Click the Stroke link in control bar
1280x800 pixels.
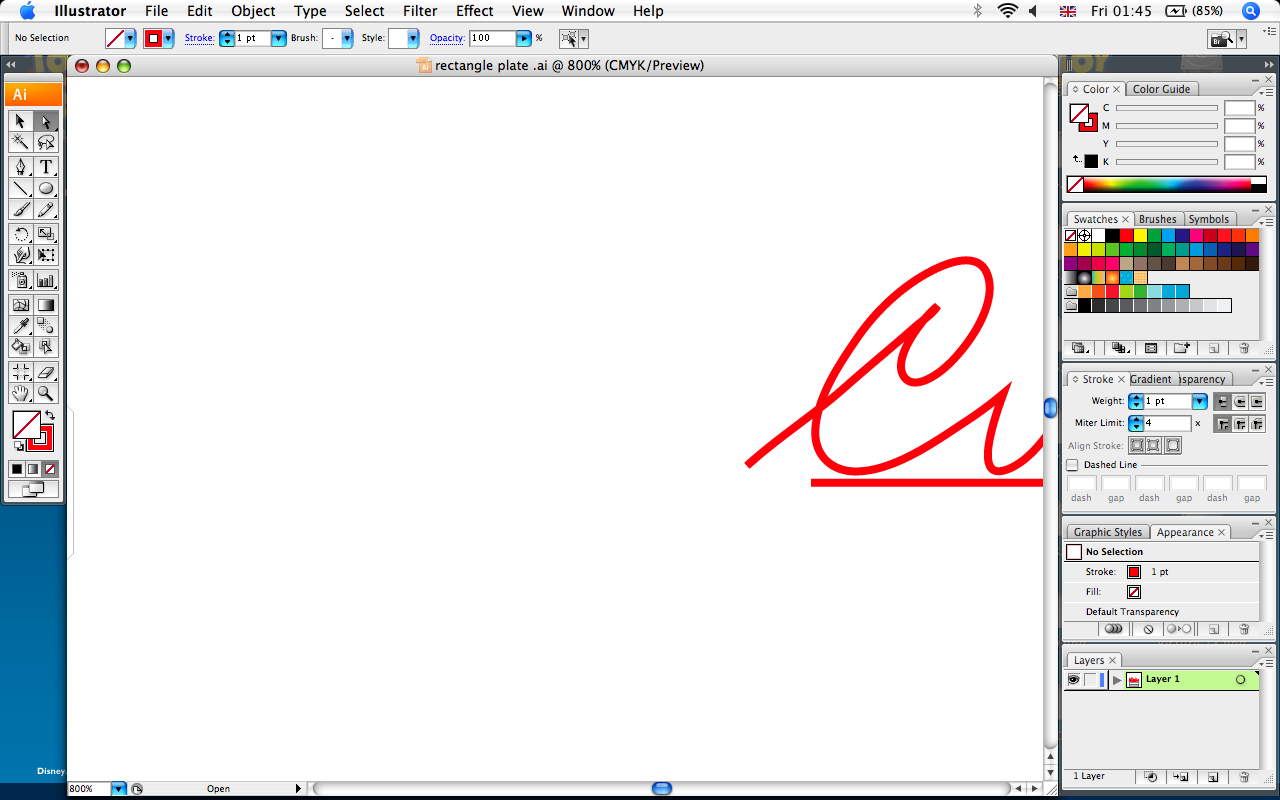(199, 38)
